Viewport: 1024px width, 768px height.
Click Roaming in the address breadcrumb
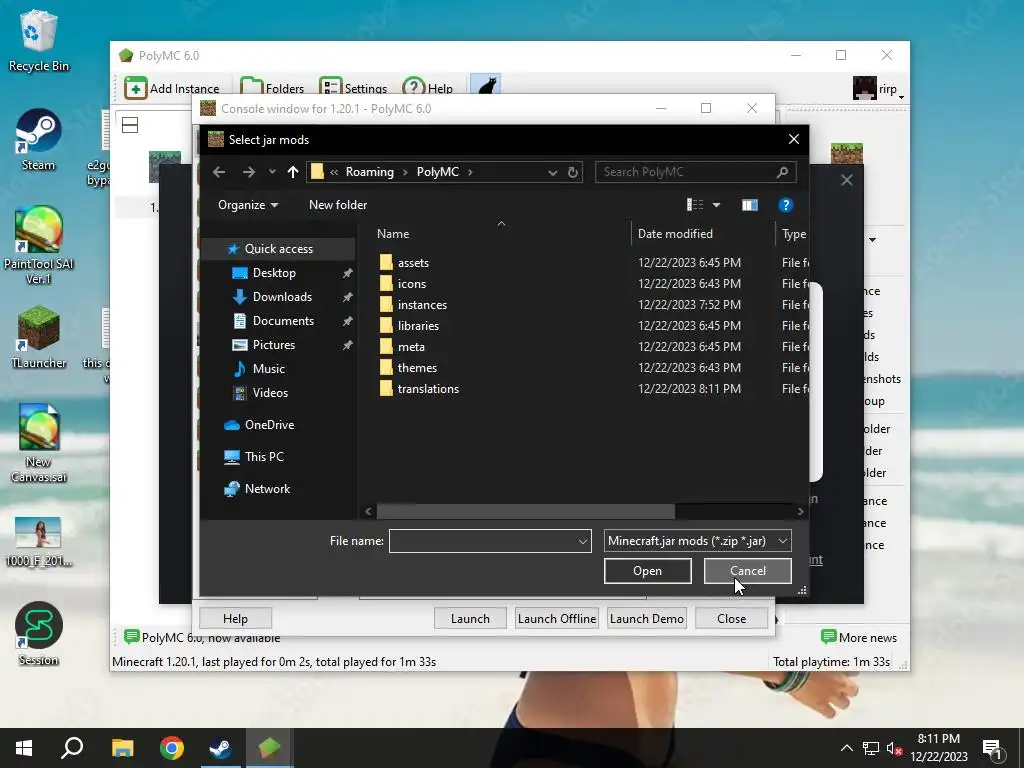point(370,172)
